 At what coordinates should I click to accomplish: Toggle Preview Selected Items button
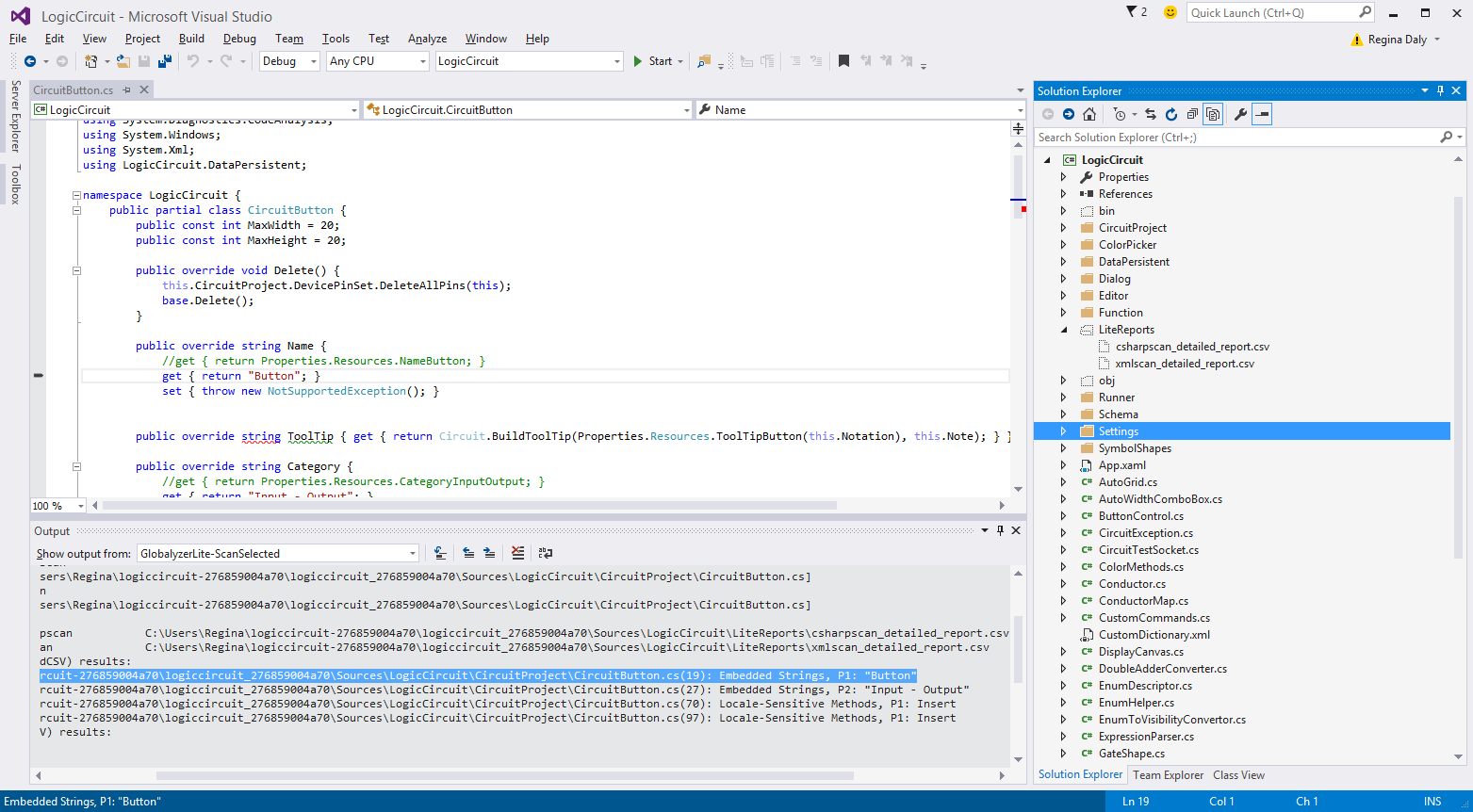point(1262,114)
